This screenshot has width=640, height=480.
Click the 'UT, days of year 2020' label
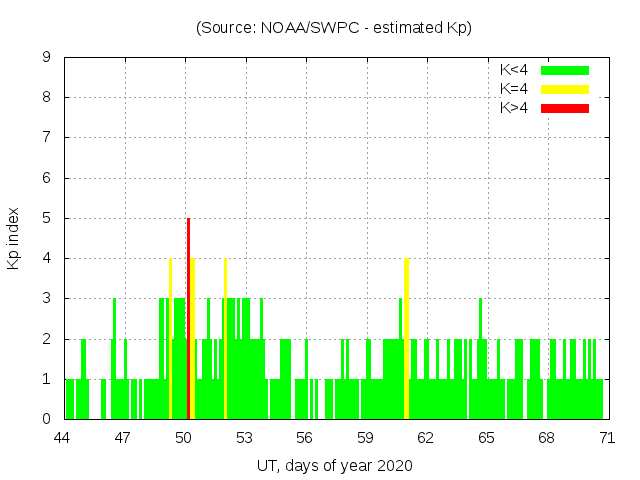334,465
